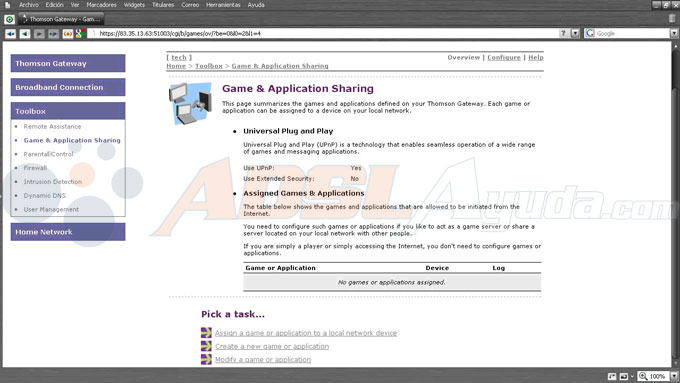Go back one page with back arrow
Image resolution: width=680 pixels, height=383 pixels.
pyautogui.click(x=25, y=33)
